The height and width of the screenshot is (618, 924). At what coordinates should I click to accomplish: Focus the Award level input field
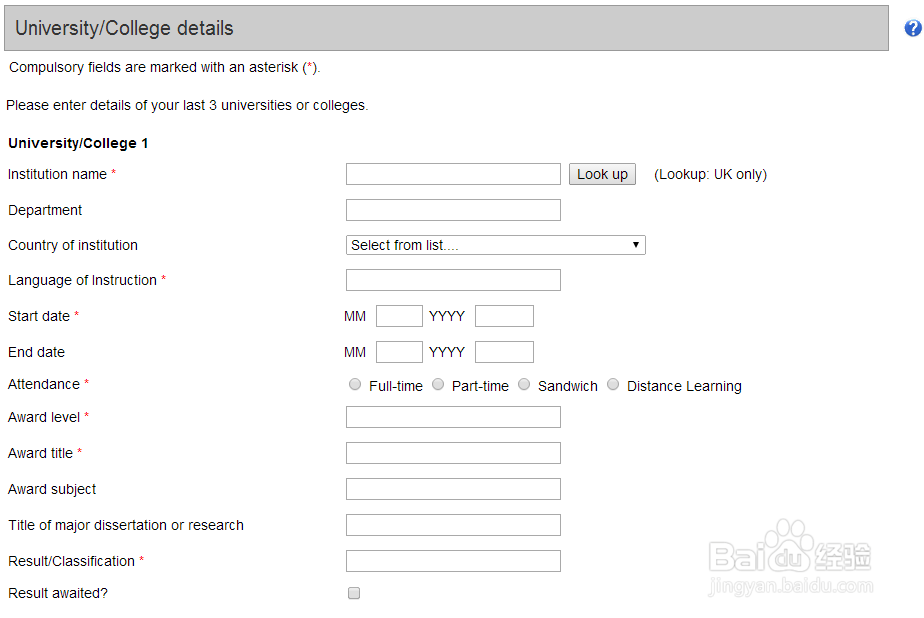point(453,417)
